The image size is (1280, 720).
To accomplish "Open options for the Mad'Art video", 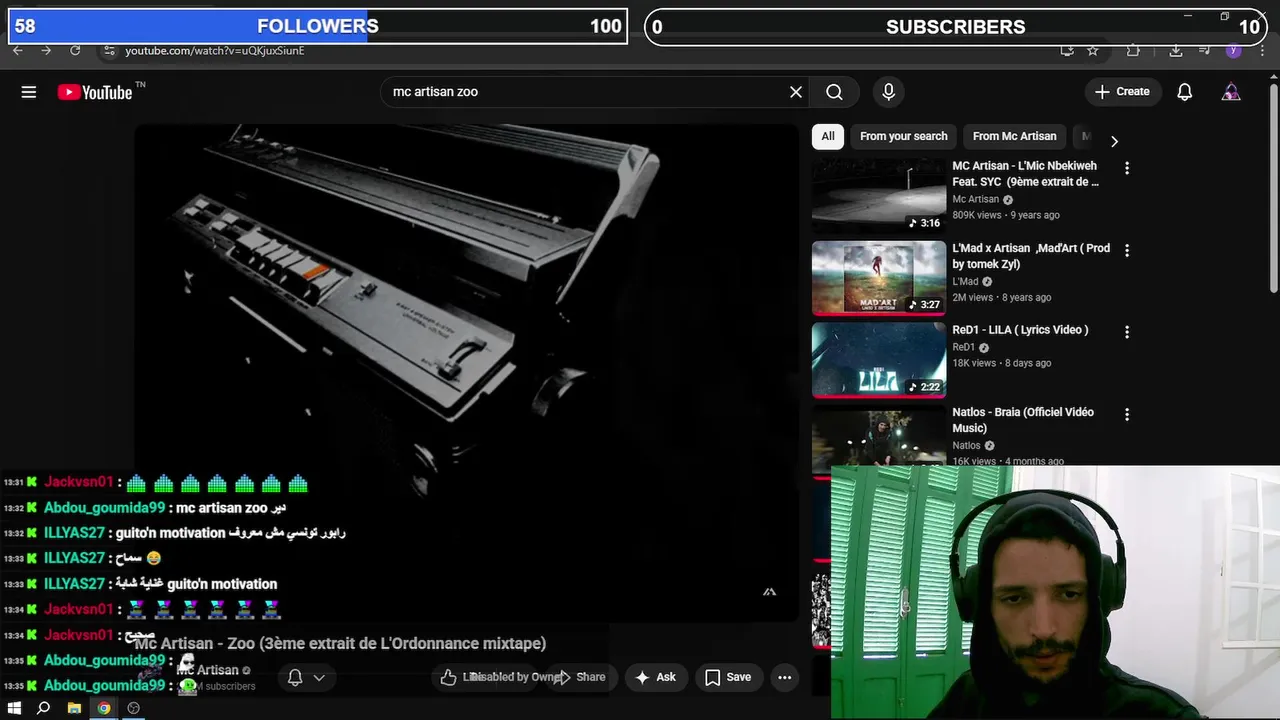I will tap(1127, 250).
